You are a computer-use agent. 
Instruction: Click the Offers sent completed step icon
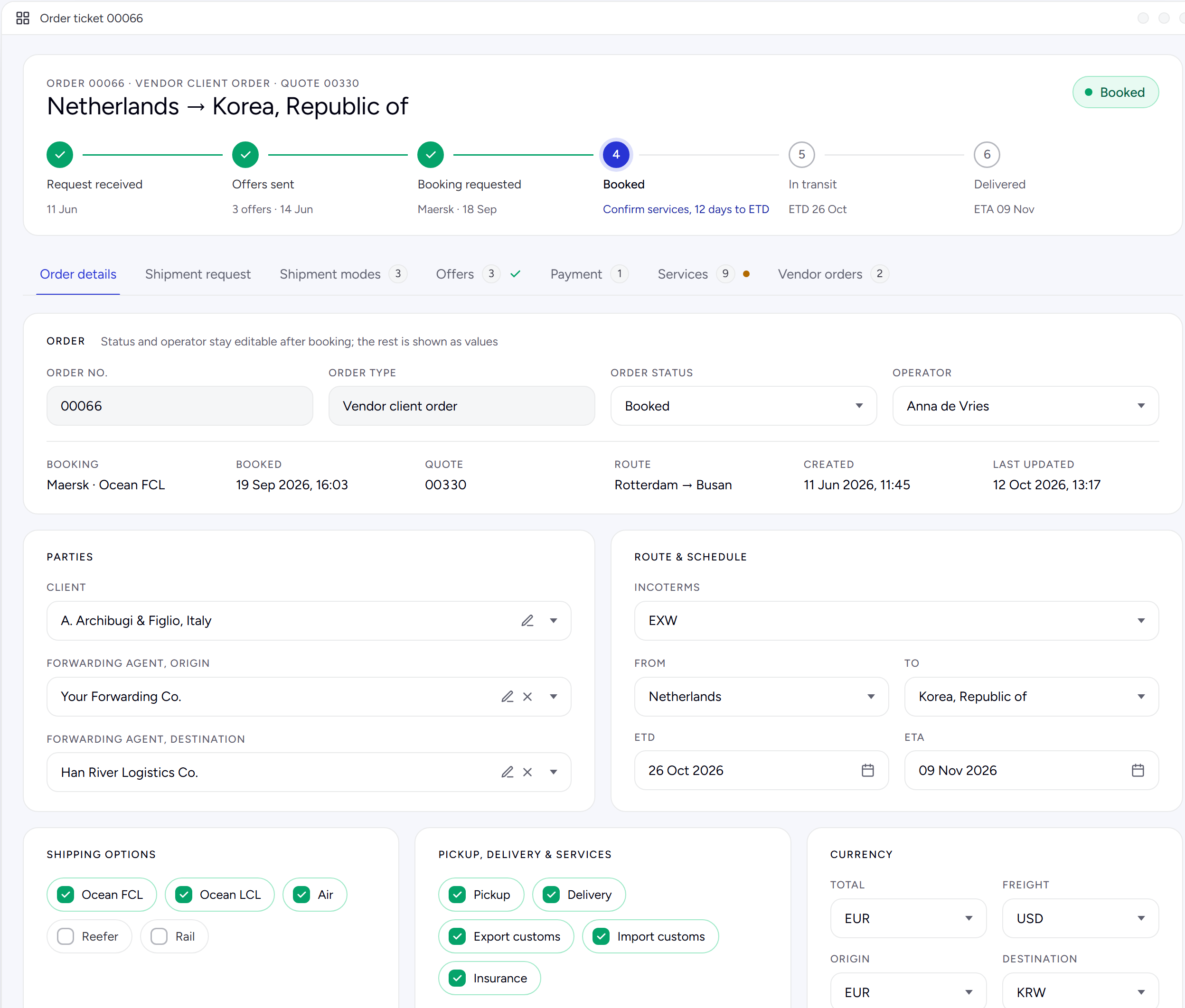(245, 155)
